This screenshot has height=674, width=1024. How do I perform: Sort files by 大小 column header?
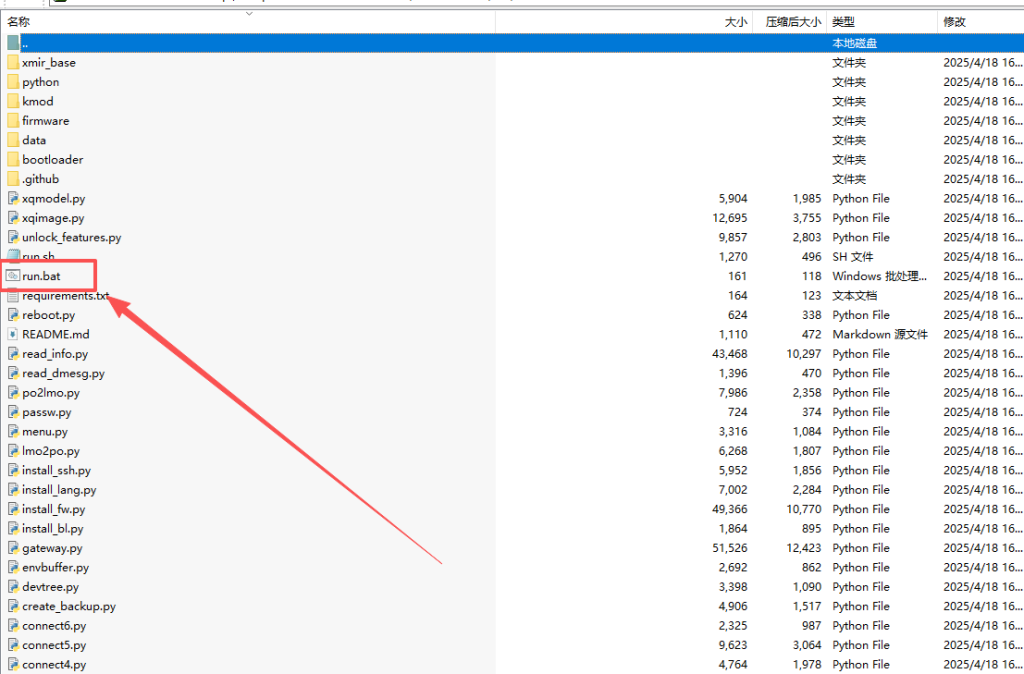[x=735, y=21]
